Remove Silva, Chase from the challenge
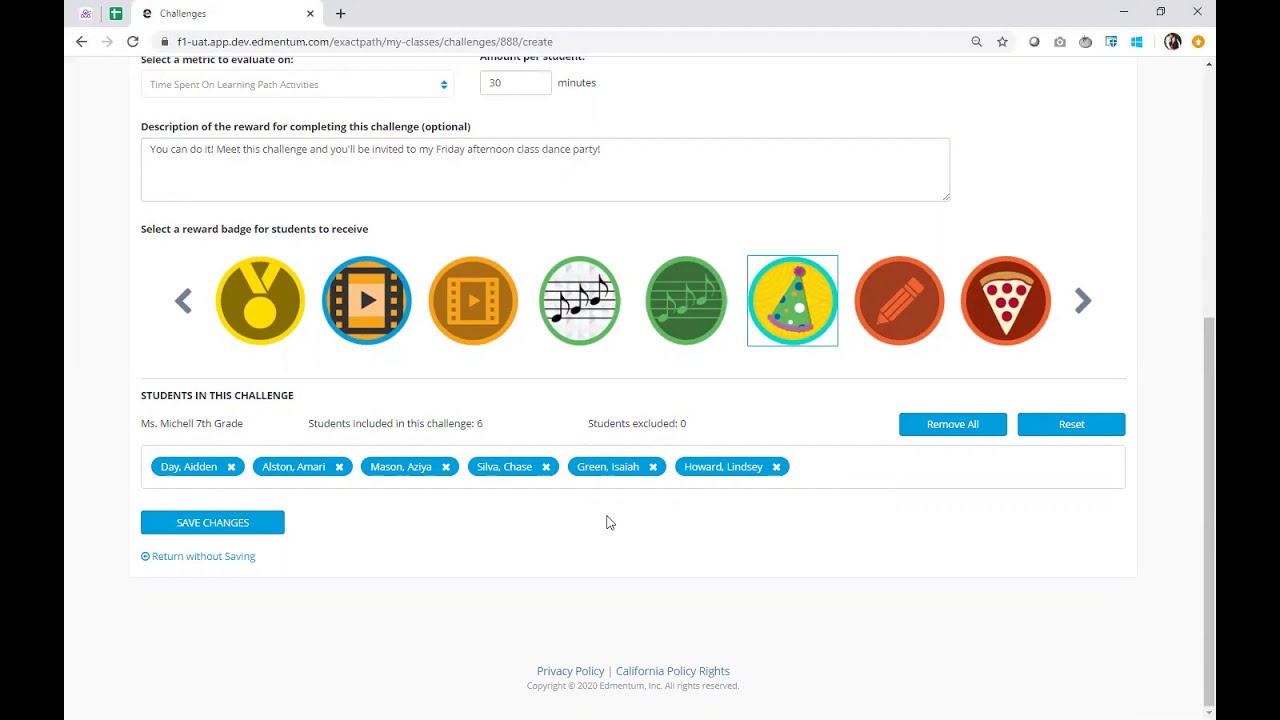This screenshot has height=720, width=1280. (x=546, y=467)
